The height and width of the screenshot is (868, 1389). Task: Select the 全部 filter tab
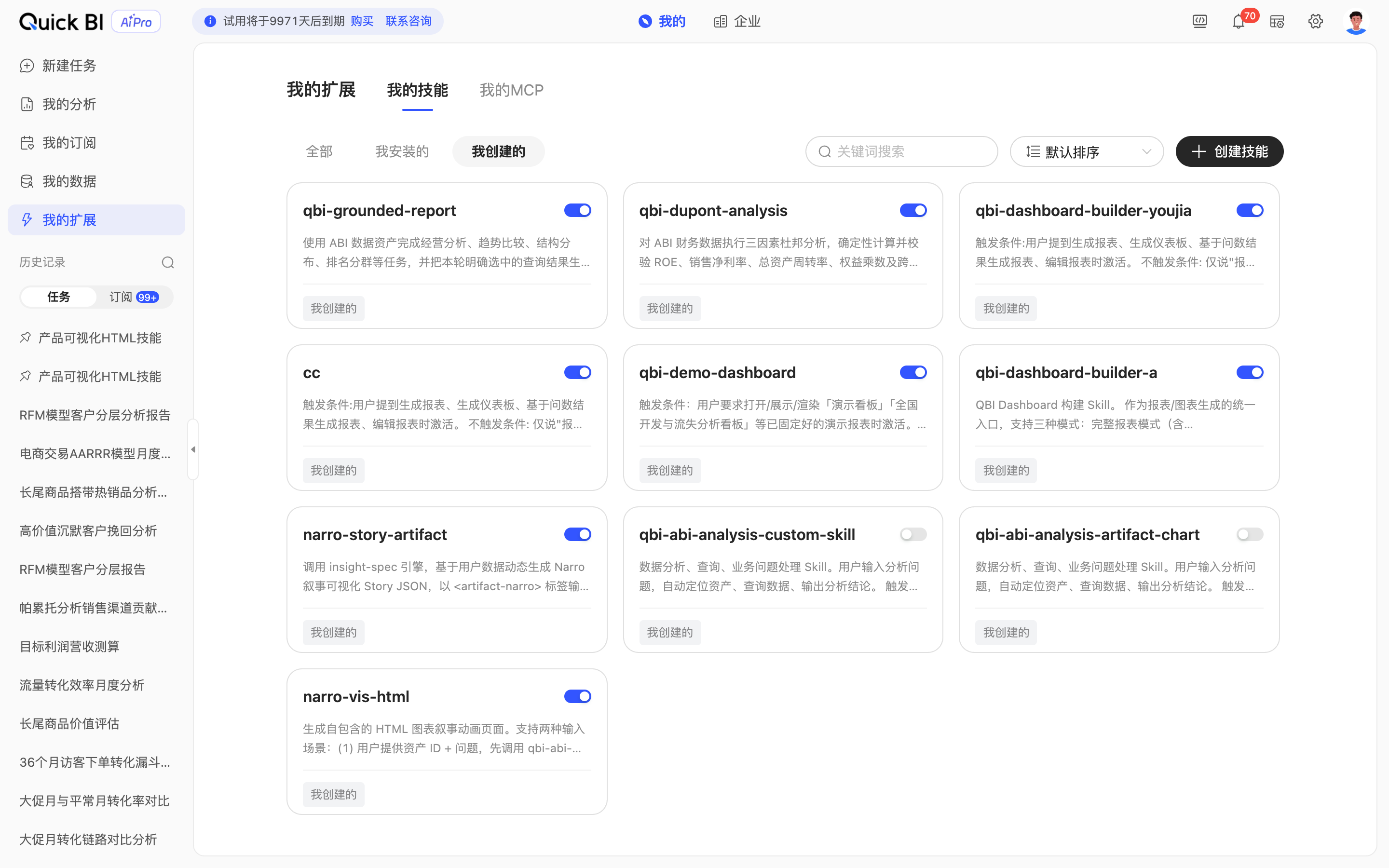click(319, 151)
